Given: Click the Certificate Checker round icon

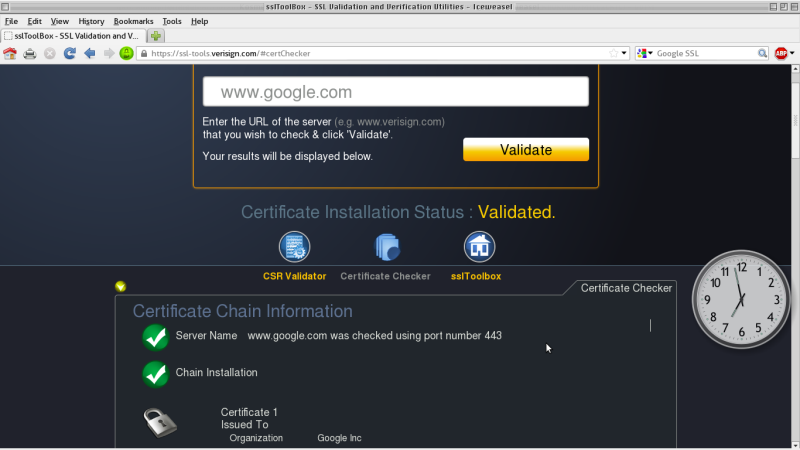Looking at the screenshot, I should (387, 247).
